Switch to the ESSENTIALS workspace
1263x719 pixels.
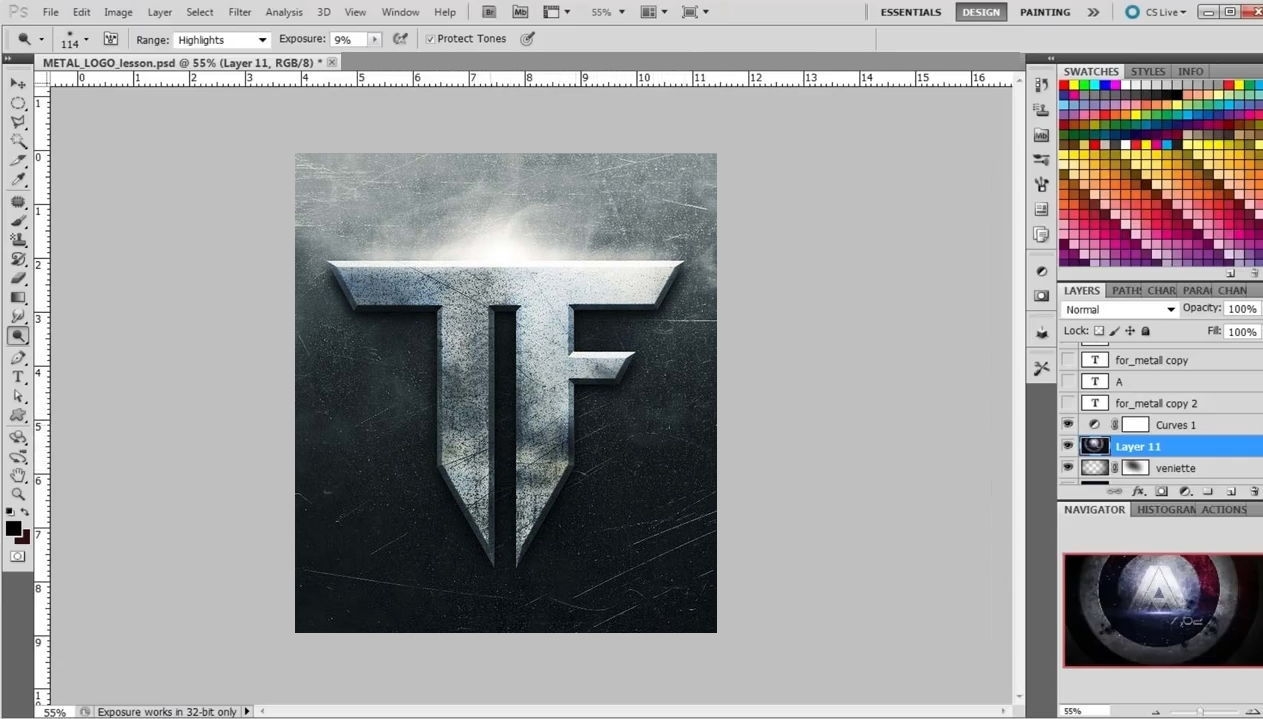pyautogui.click(x=911, y=12)
